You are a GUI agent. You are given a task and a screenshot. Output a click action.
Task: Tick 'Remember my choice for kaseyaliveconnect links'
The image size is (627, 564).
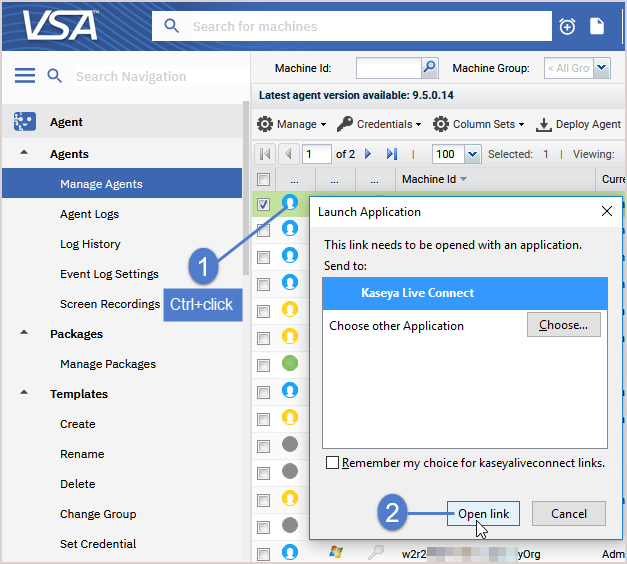[331, 463]
